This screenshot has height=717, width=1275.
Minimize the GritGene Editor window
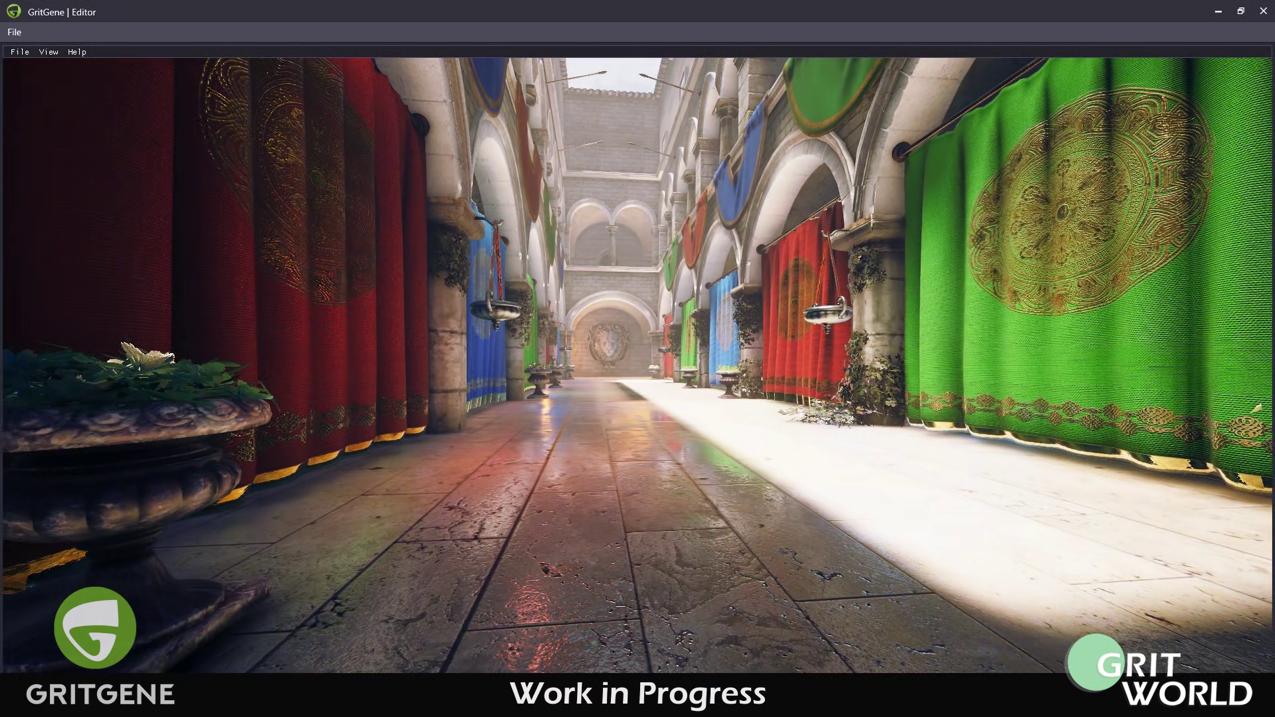click(x=1218, y=11)
